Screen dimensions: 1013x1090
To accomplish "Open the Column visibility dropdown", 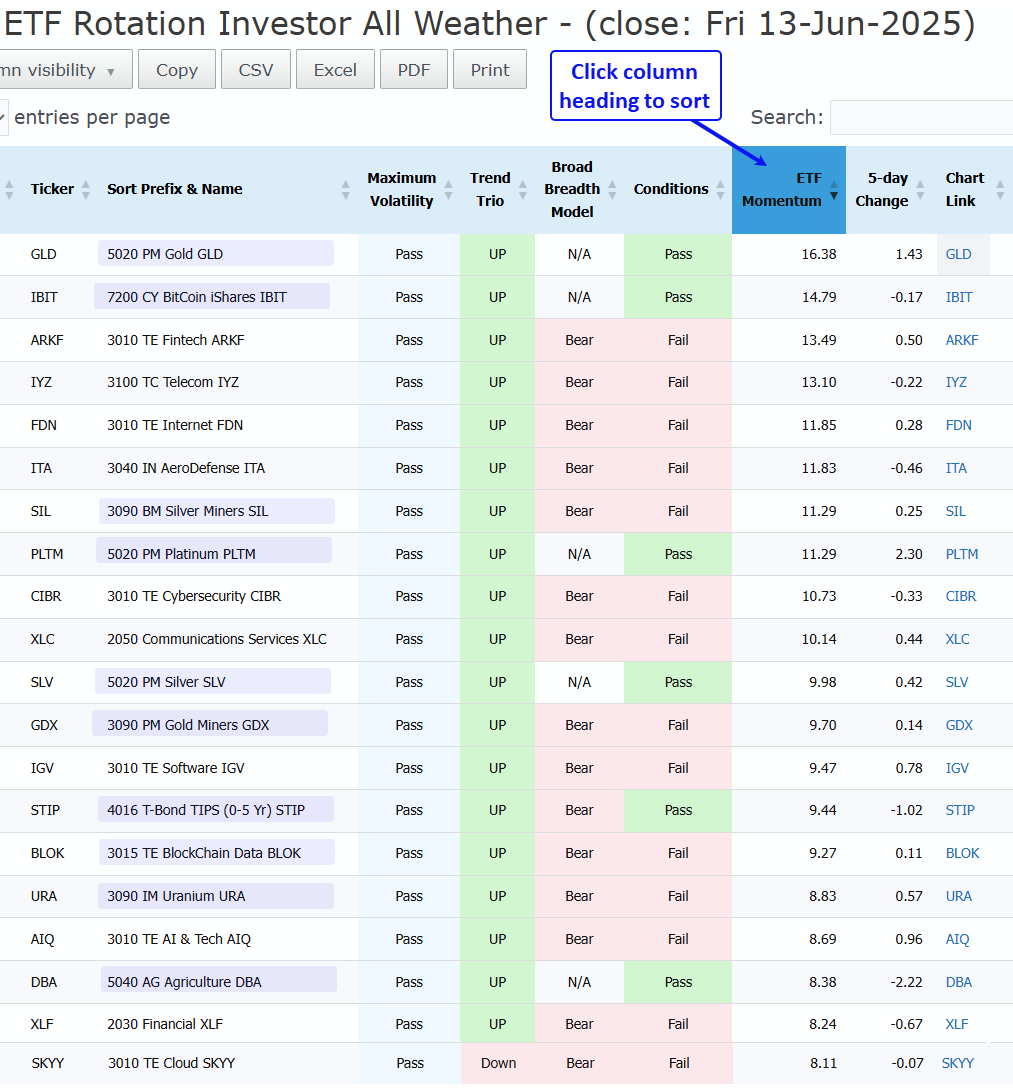I will click(x=64, y=70).
